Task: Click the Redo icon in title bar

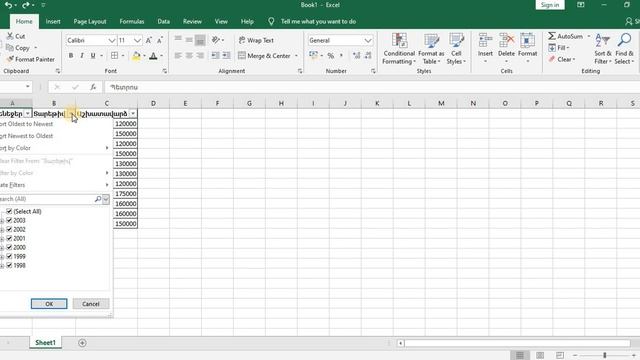Action: (26, 5)
